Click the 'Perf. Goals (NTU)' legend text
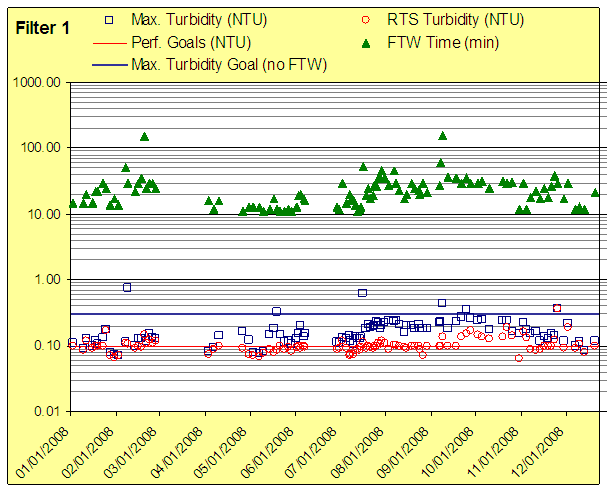Screen dimensions: 609x493 tap(192, 42)
